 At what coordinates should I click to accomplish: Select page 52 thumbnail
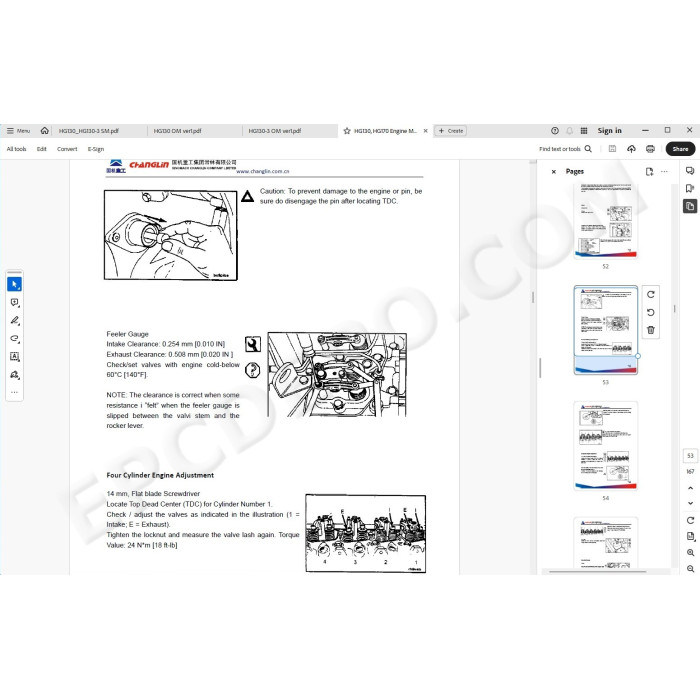[605, 221]
